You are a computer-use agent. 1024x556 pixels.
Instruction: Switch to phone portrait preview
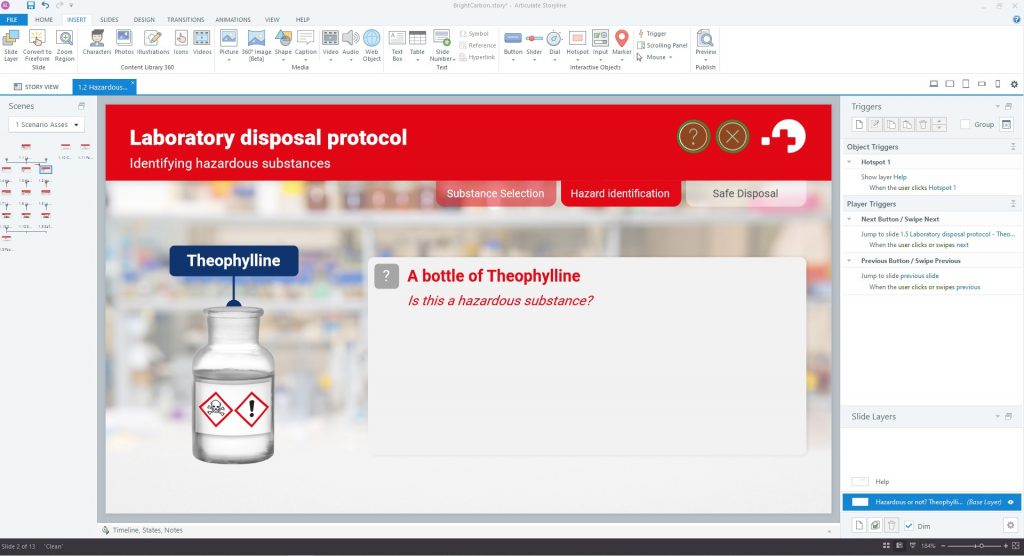click(997, 84)
